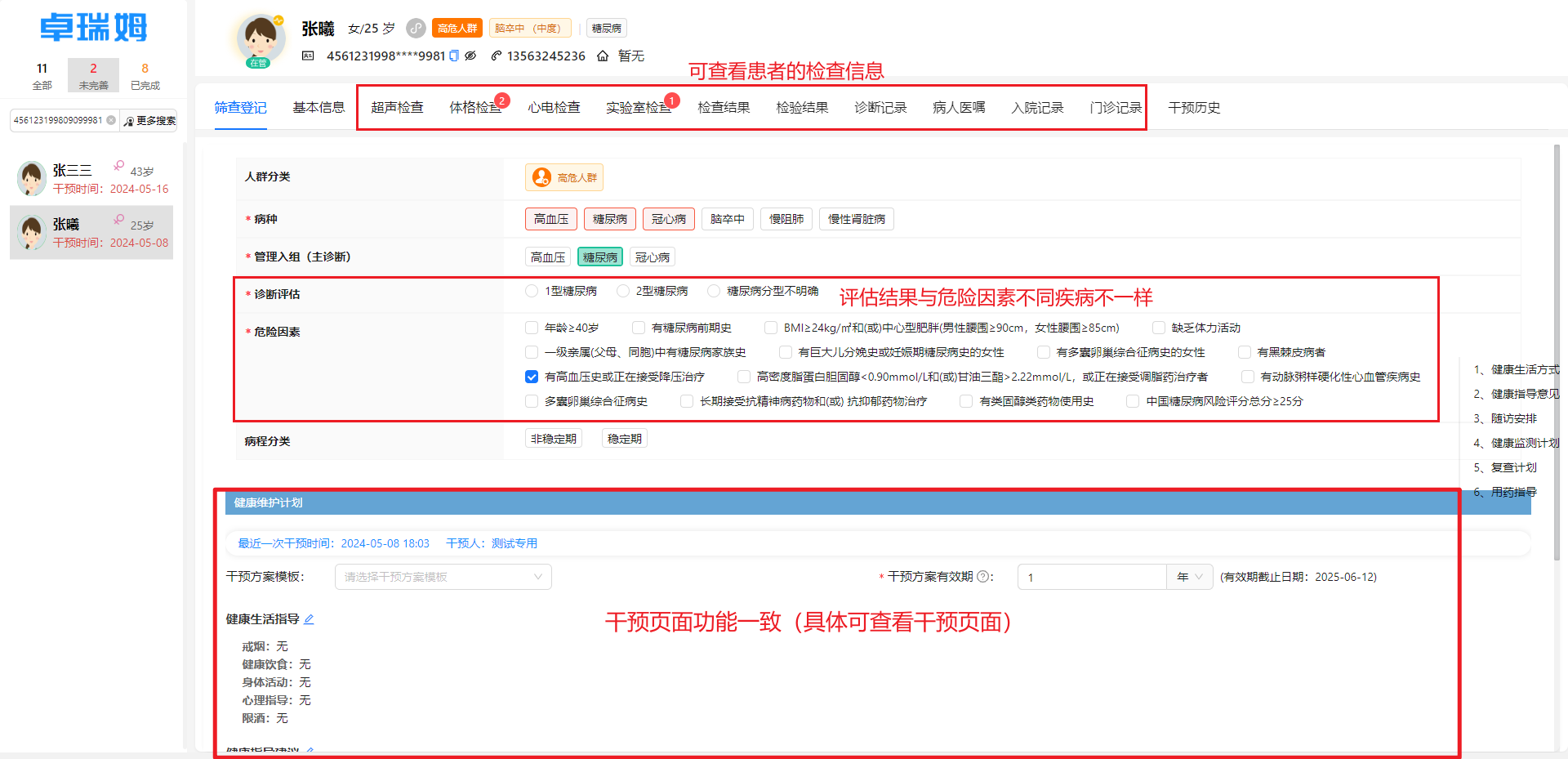Uncheck 有高血压史或正在接受降压治疗
The width and height of the screenshot is (1568, 759).
point(531,377)
